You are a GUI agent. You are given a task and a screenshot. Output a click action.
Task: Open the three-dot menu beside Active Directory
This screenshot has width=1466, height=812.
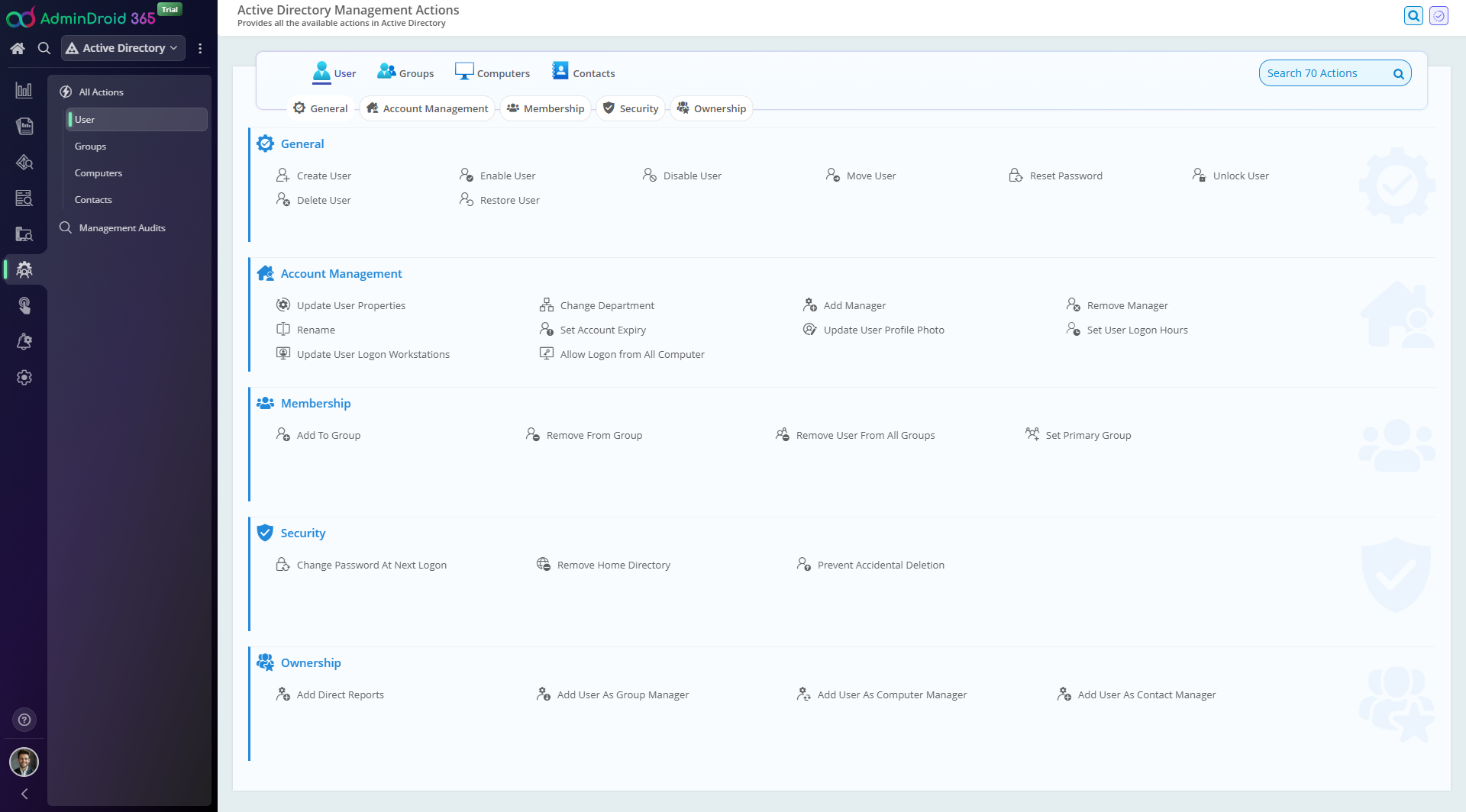[201, 48]
